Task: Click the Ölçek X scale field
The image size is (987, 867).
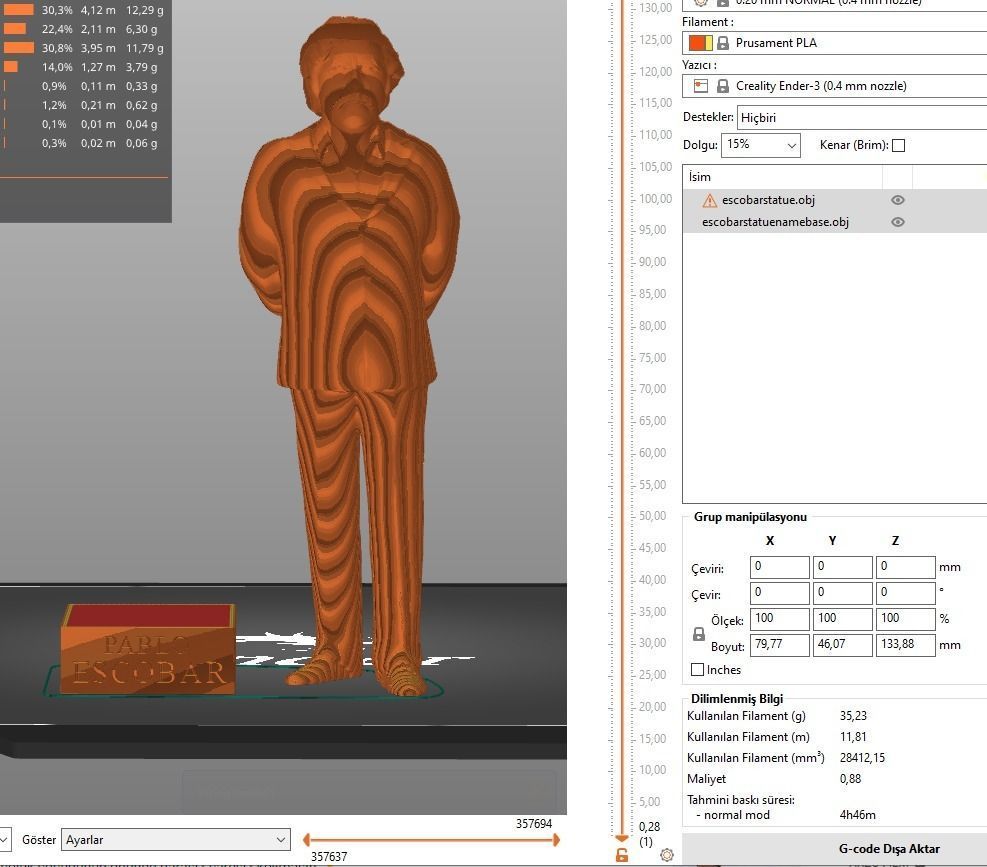Action: click(x=780, y=619)
